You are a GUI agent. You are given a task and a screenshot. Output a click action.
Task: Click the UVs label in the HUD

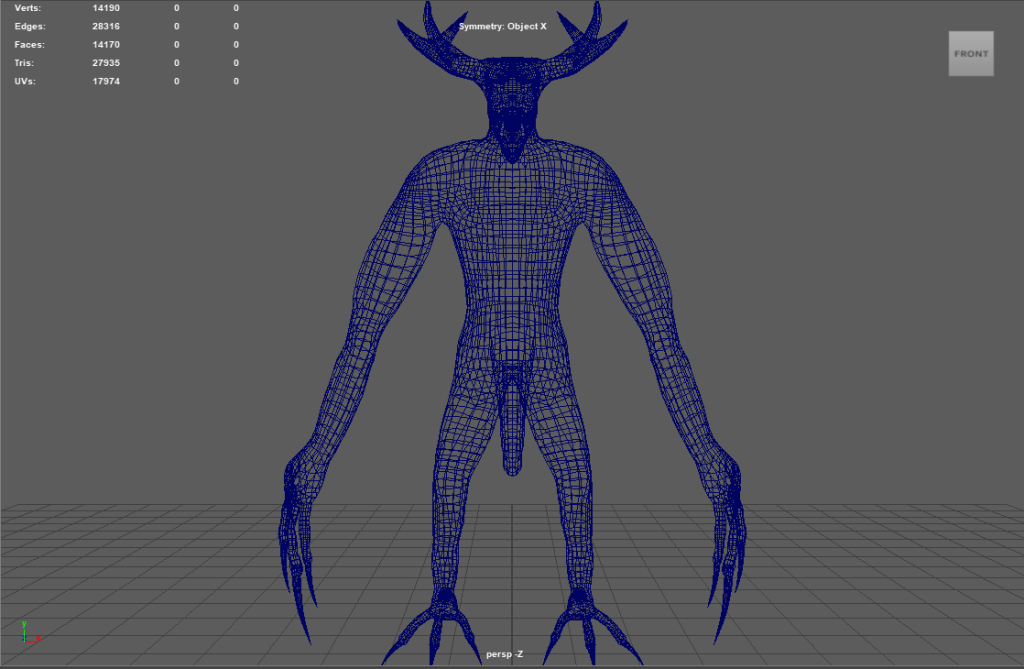point(25,81)
